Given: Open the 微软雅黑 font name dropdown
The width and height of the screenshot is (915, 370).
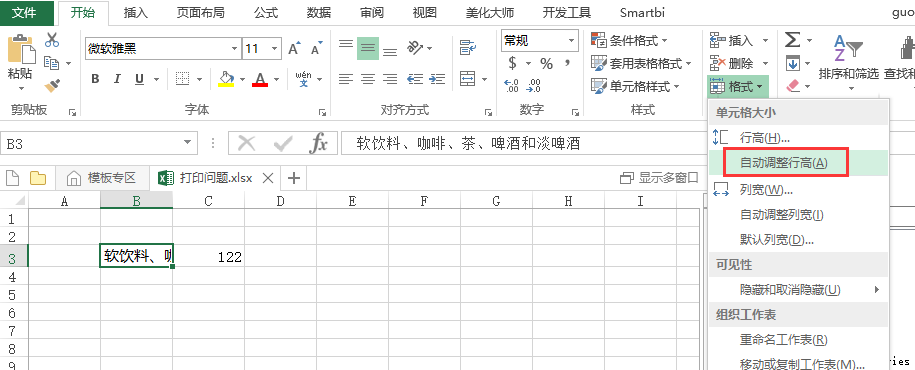Looking at the screenshot, I should click(235, 48).
